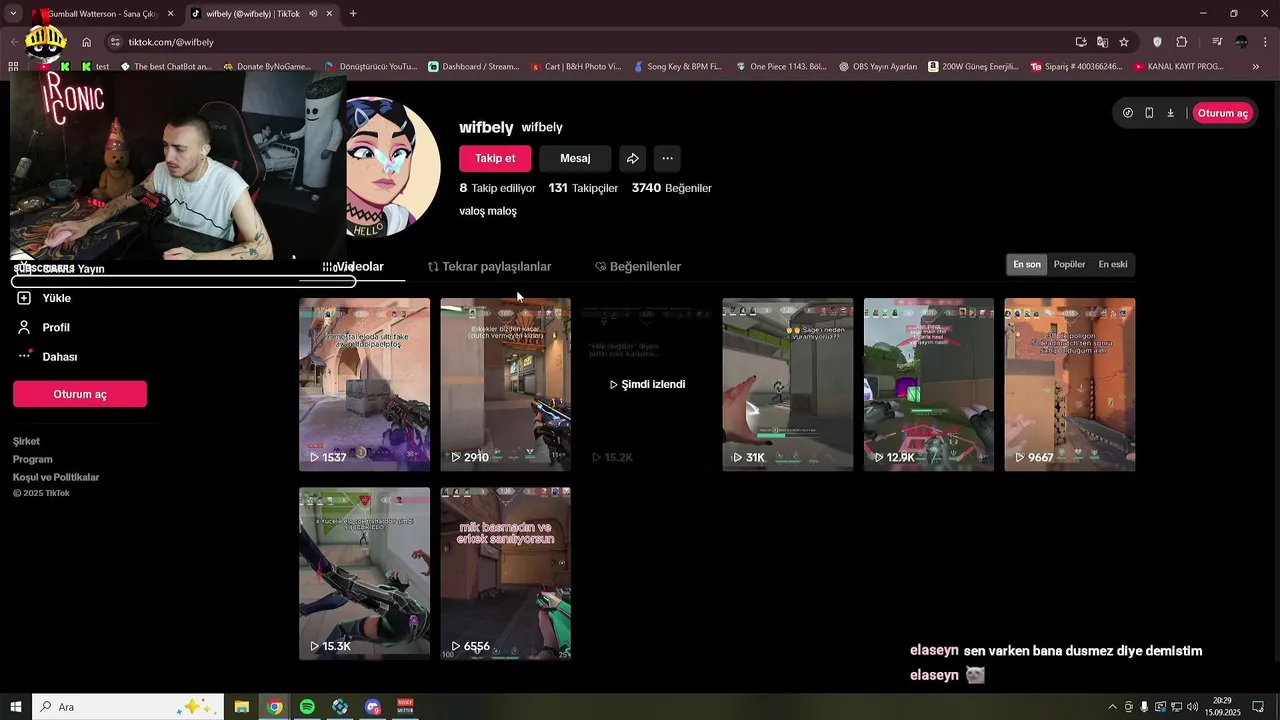Show hidden system tray icons chevron

(x=1112, y=707)
